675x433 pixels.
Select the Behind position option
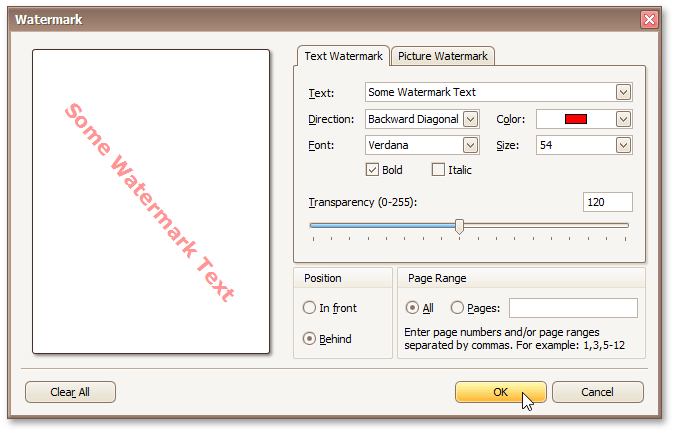coord(309,339)
